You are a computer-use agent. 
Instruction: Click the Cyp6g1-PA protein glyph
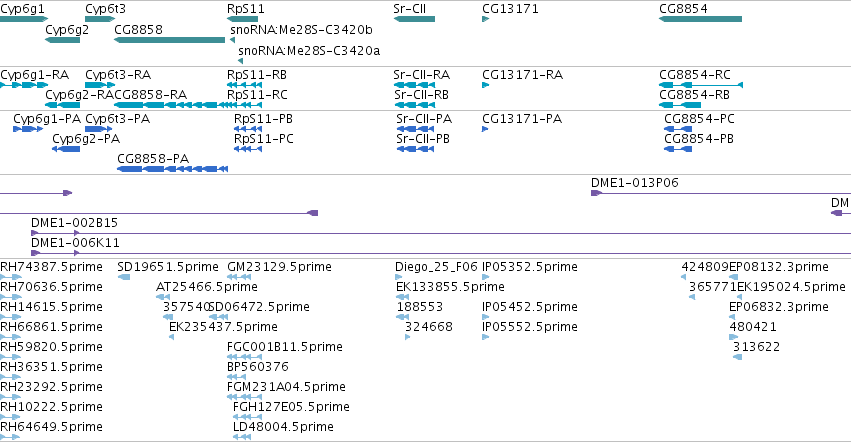[x=28, y=129]
